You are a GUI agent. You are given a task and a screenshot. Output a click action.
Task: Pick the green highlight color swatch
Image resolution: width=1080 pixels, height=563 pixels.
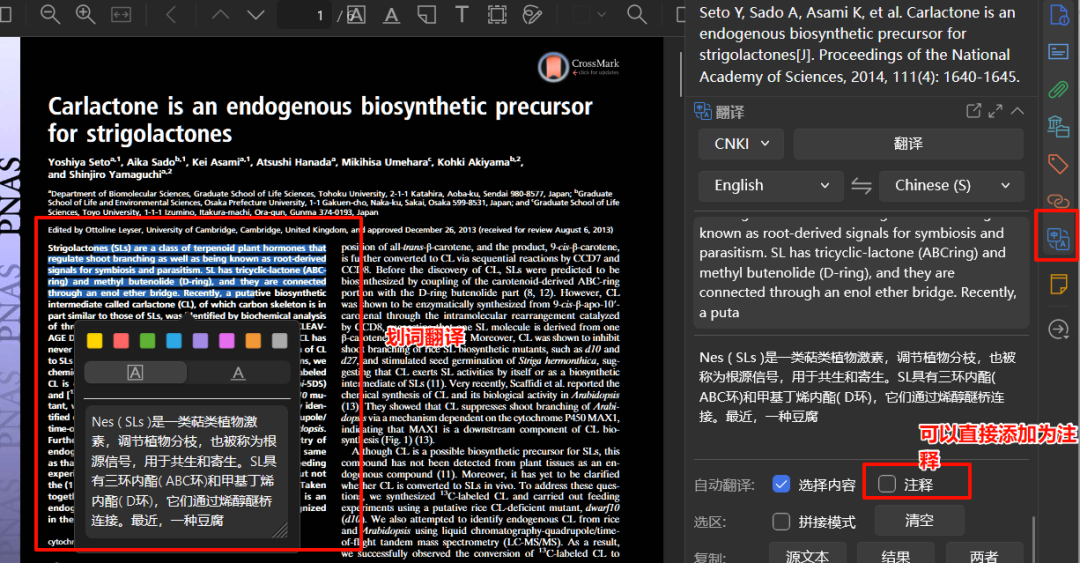point(147,340)
